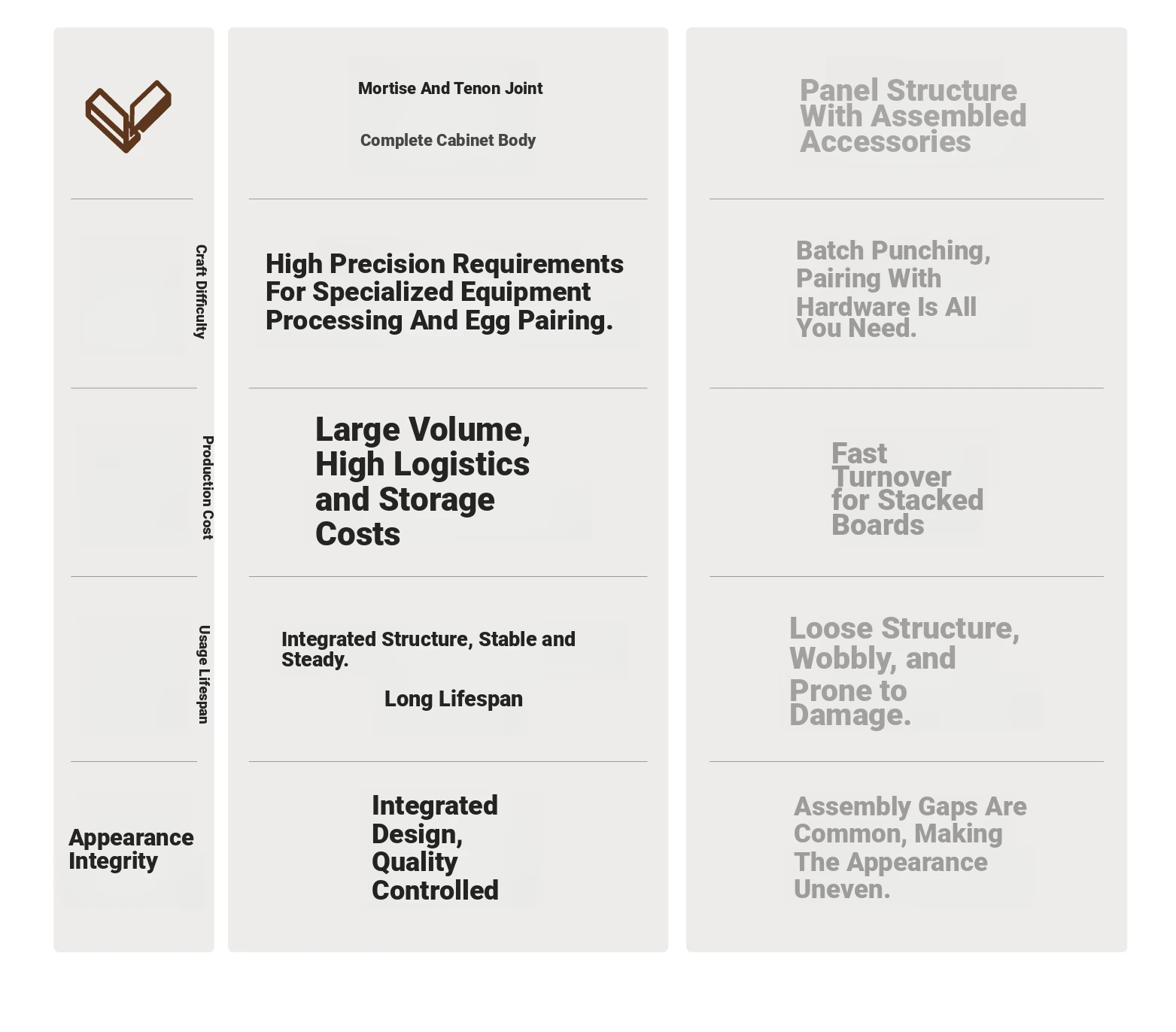Click the Usage Lifespan vertical label
Image resolution: width=1176 pixels, height=1032 pixels.
[x=203, y=675]
